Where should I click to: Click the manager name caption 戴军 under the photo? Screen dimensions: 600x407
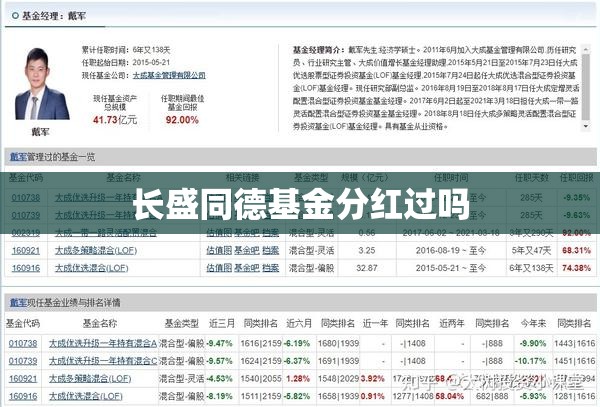pyautogui.click(x=40, y=132)
